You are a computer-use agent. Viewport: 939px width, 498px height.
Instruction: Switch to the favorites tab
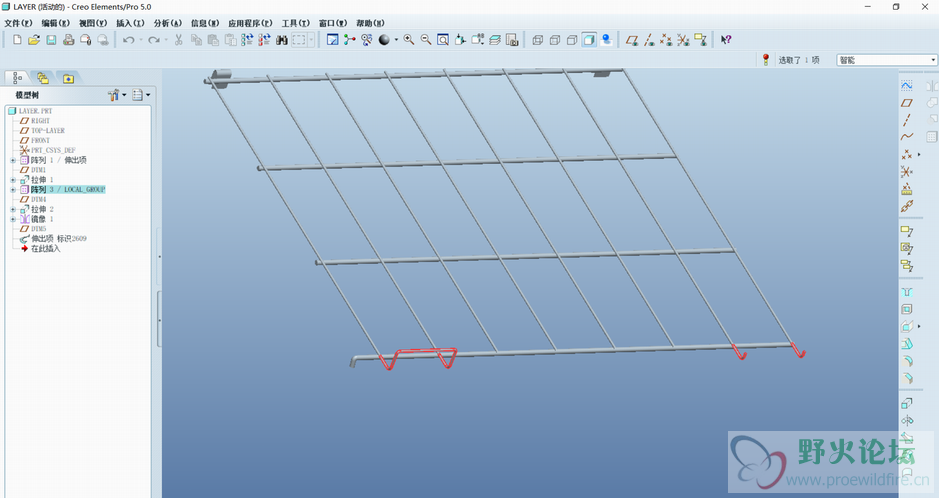point(68,78)
